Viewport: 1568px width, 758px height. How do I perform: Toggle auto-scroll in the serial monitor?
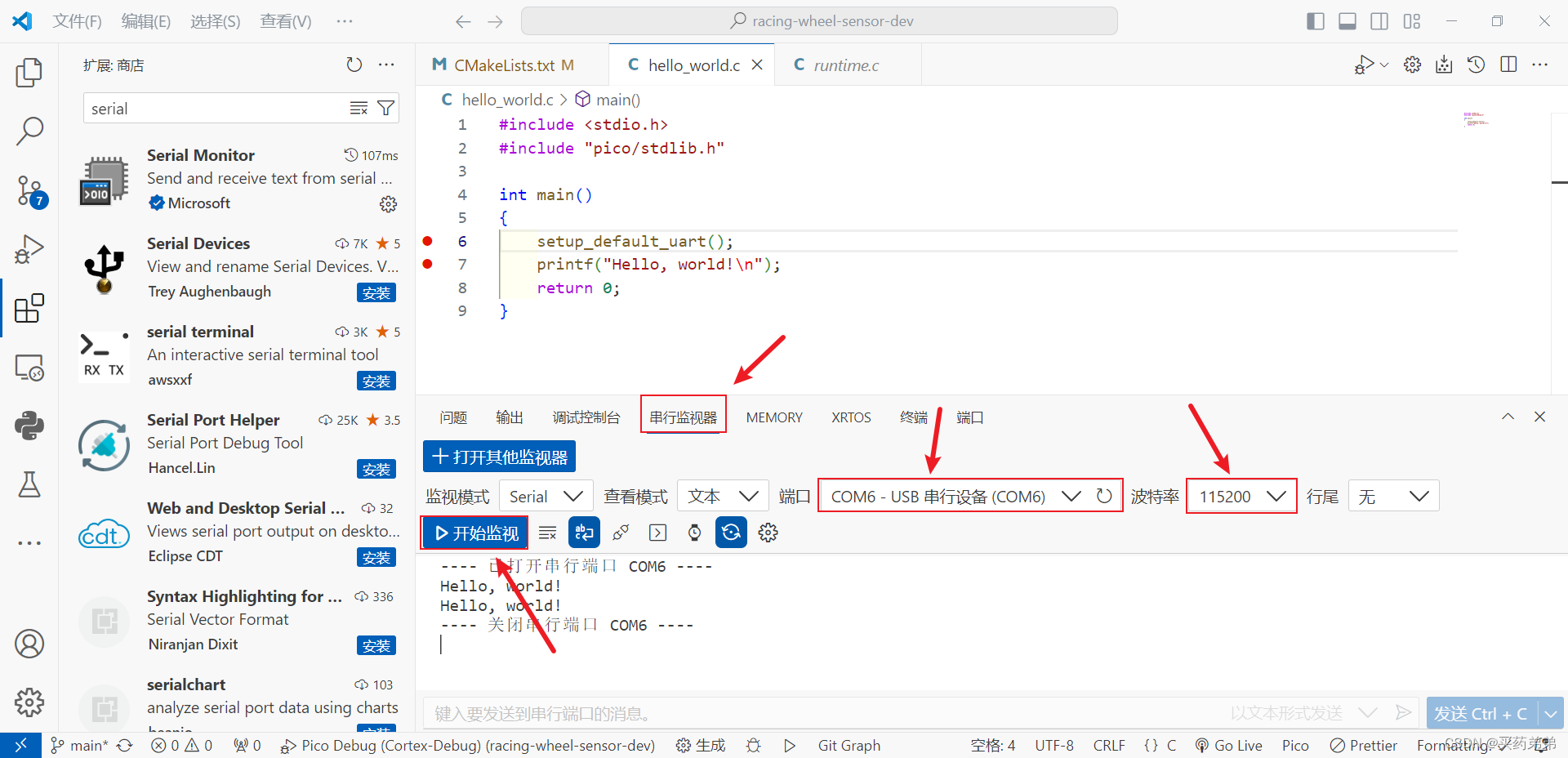pyautogui.click(x=730, y=532)
